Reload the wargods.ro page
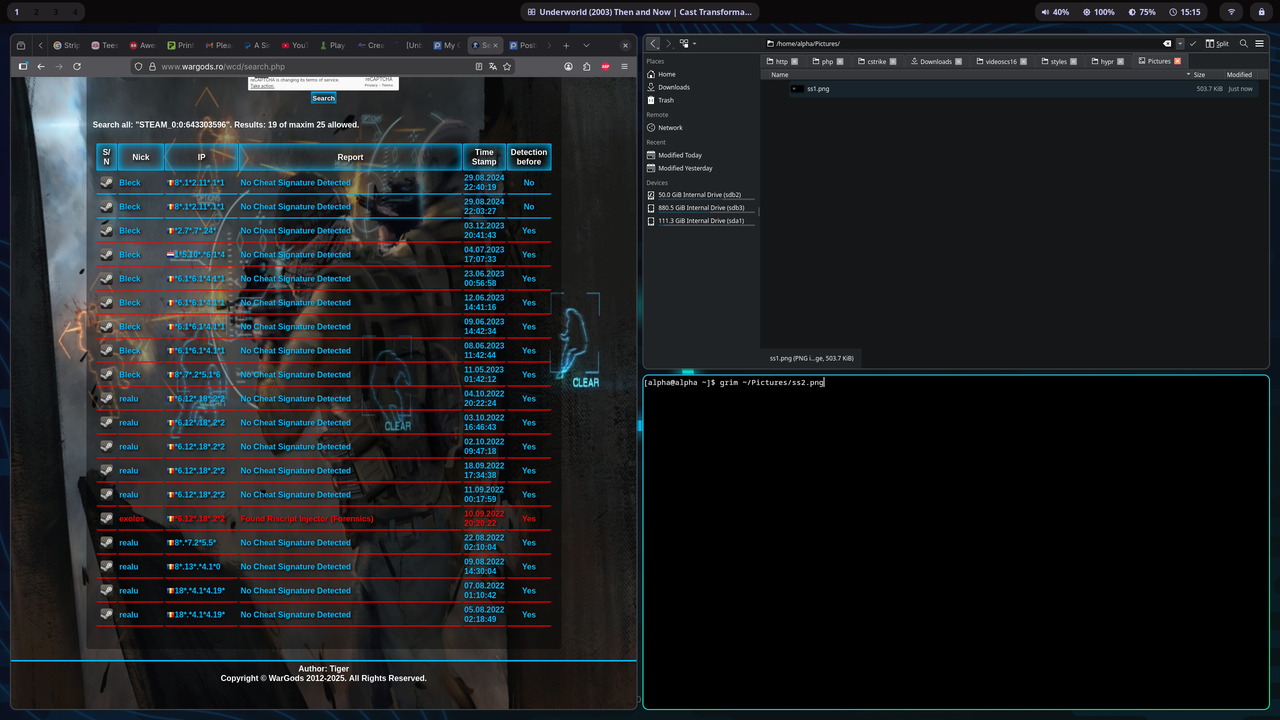 coord(76,66)
